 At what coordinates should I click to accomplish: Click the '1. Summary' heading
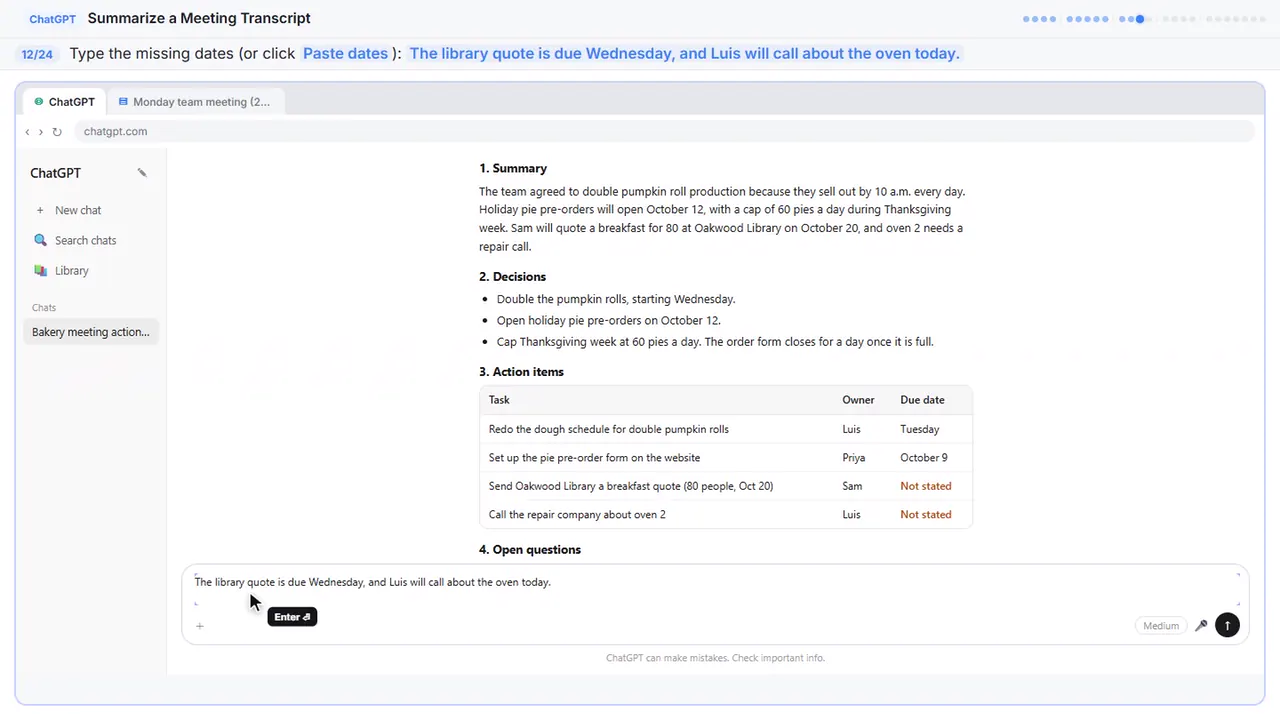tap(513, 168)
